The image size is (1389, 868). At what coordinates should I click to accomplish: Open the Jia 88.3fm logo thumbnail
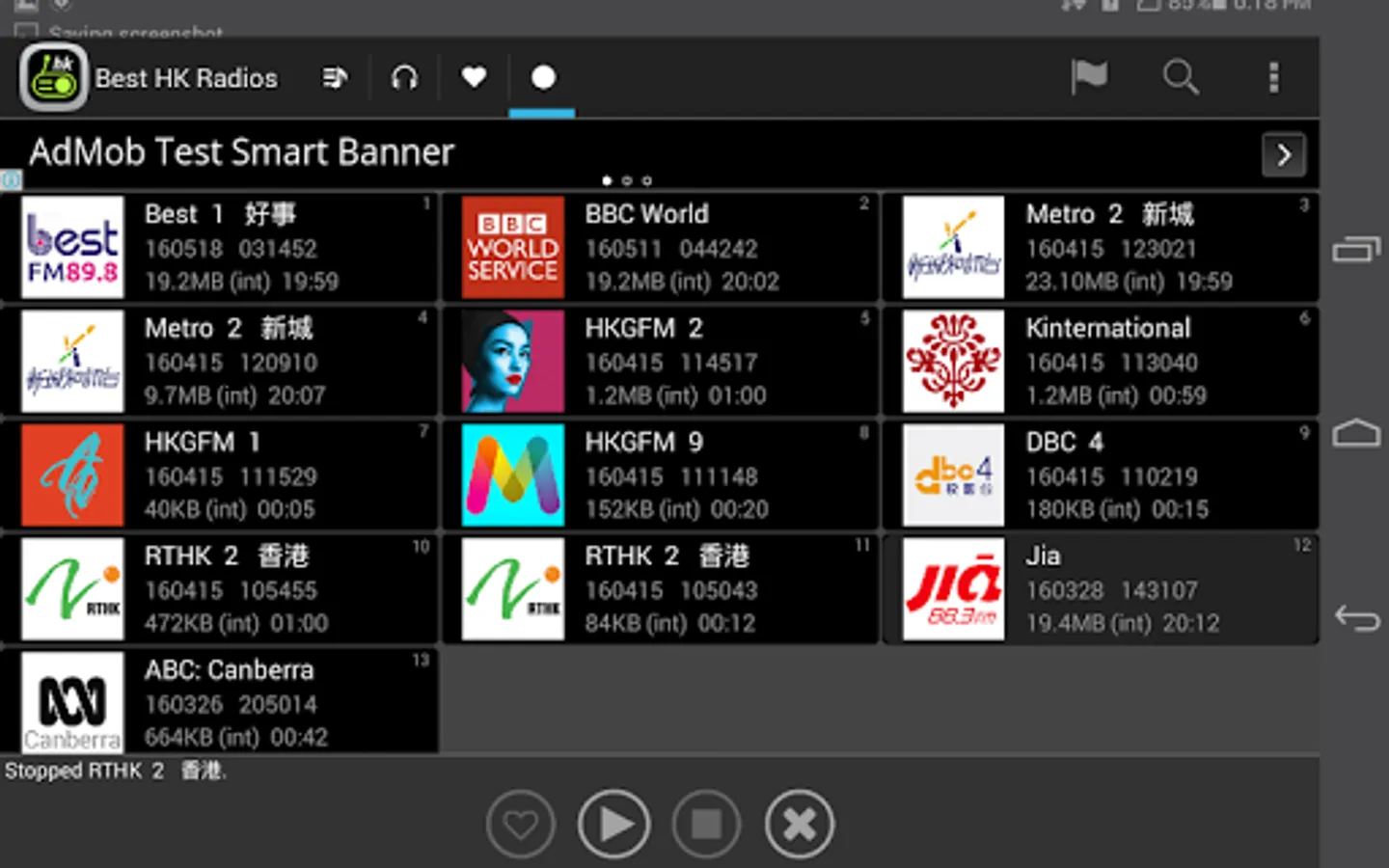pos(953,588)
